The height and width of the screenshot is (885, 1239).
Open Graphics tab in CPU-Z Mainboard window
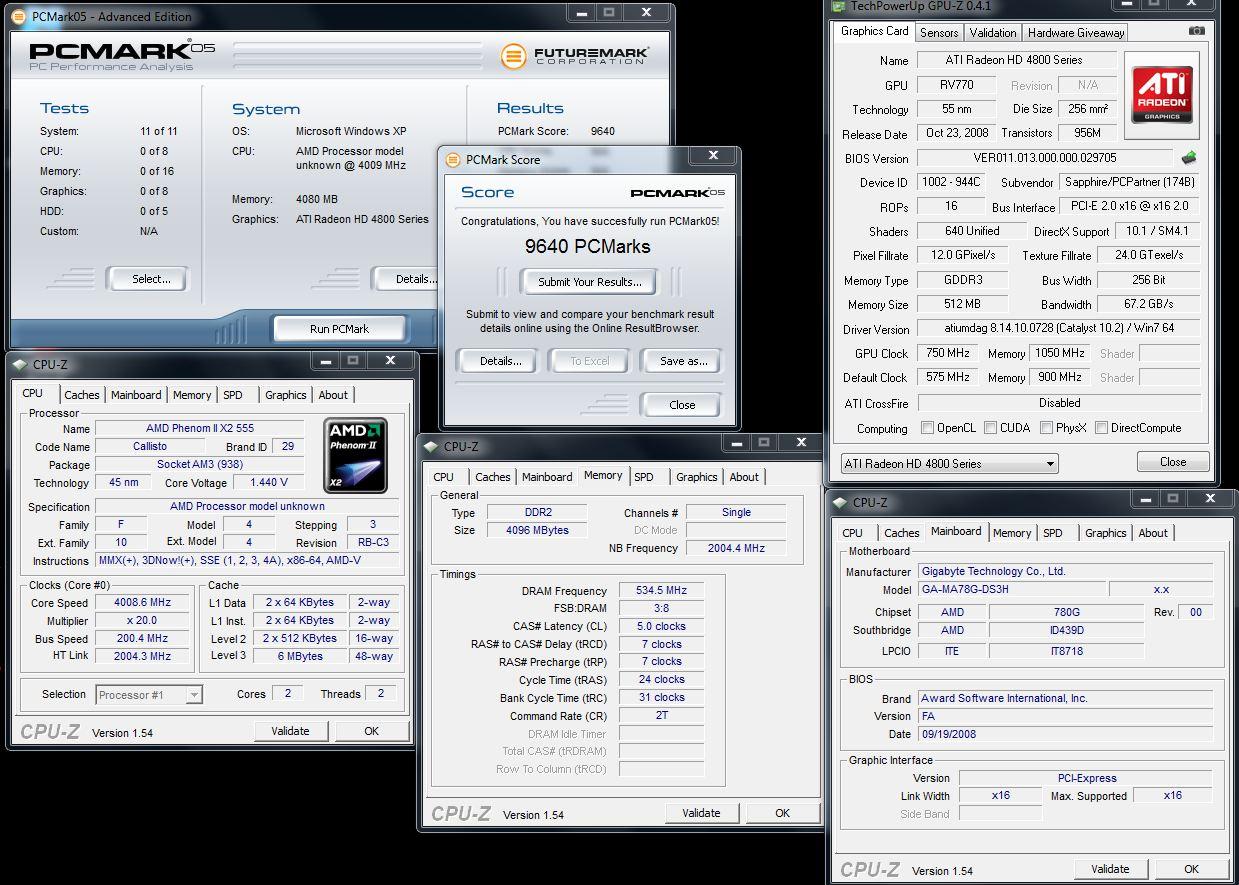(1106, 533)
